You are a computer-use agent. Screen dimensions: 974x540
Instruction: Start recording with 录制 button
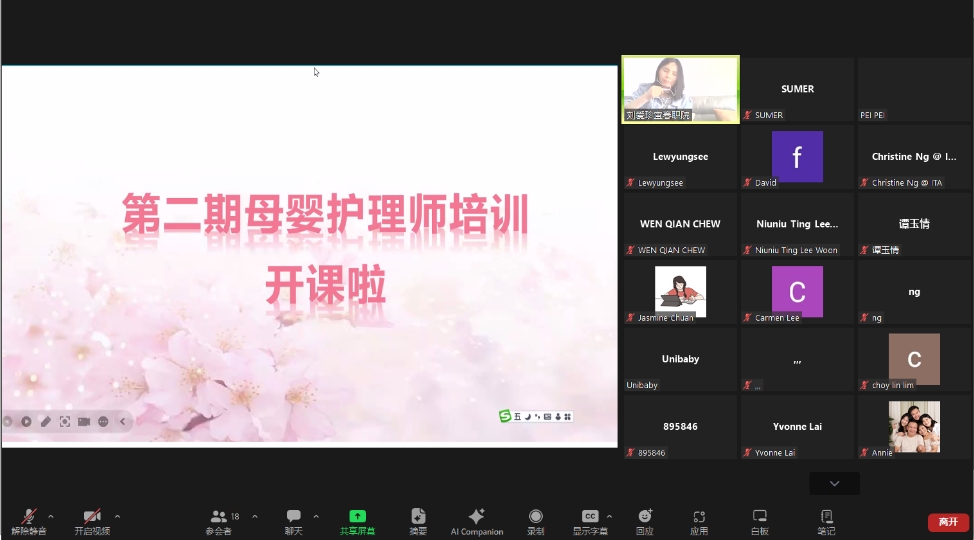point(536,518)
